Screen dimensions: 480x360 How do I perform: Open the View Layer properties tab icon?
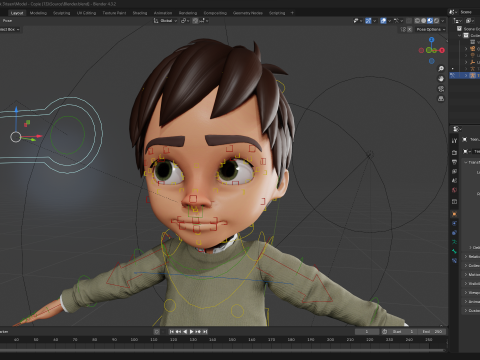coord(454,171)
